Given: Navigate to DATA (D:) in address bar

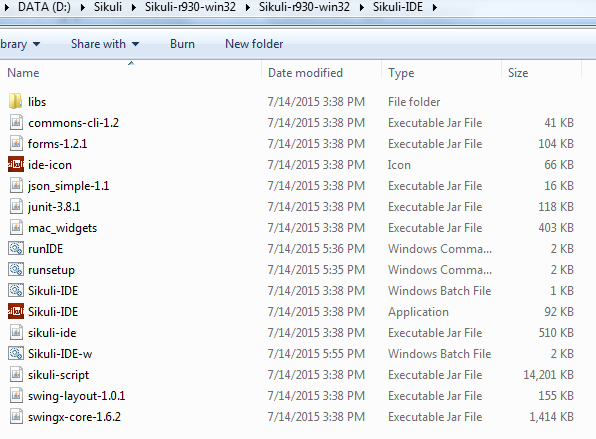Looking at the screenshot, I should (x=44, y=7).
